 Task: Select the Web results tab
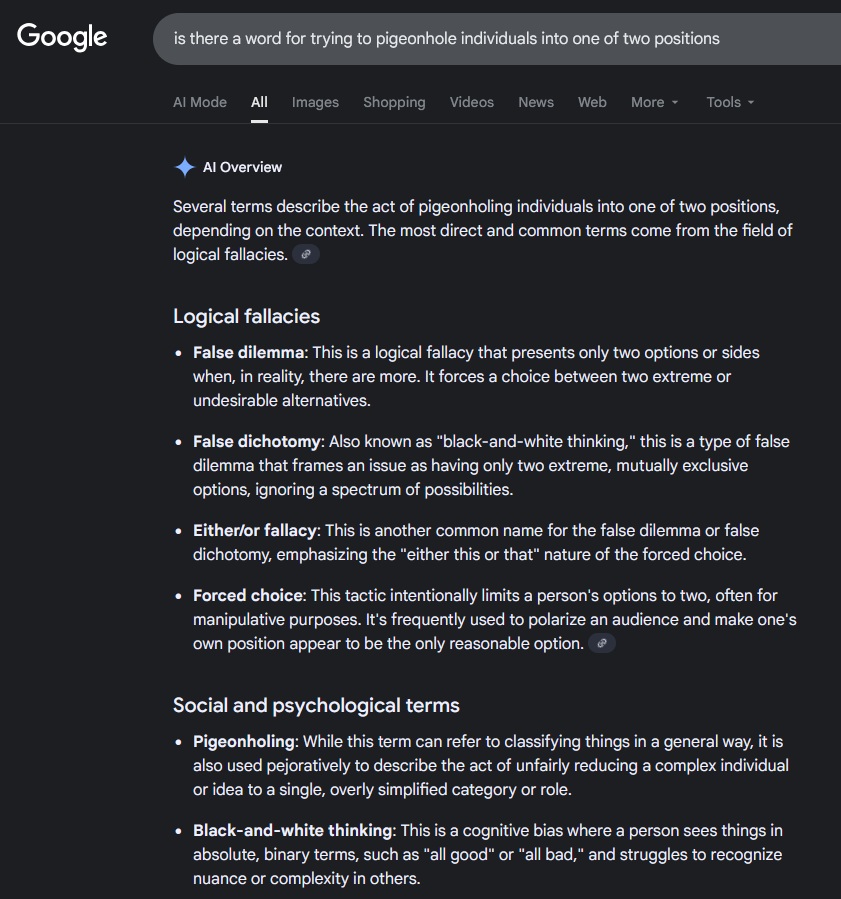pos(592,102)
